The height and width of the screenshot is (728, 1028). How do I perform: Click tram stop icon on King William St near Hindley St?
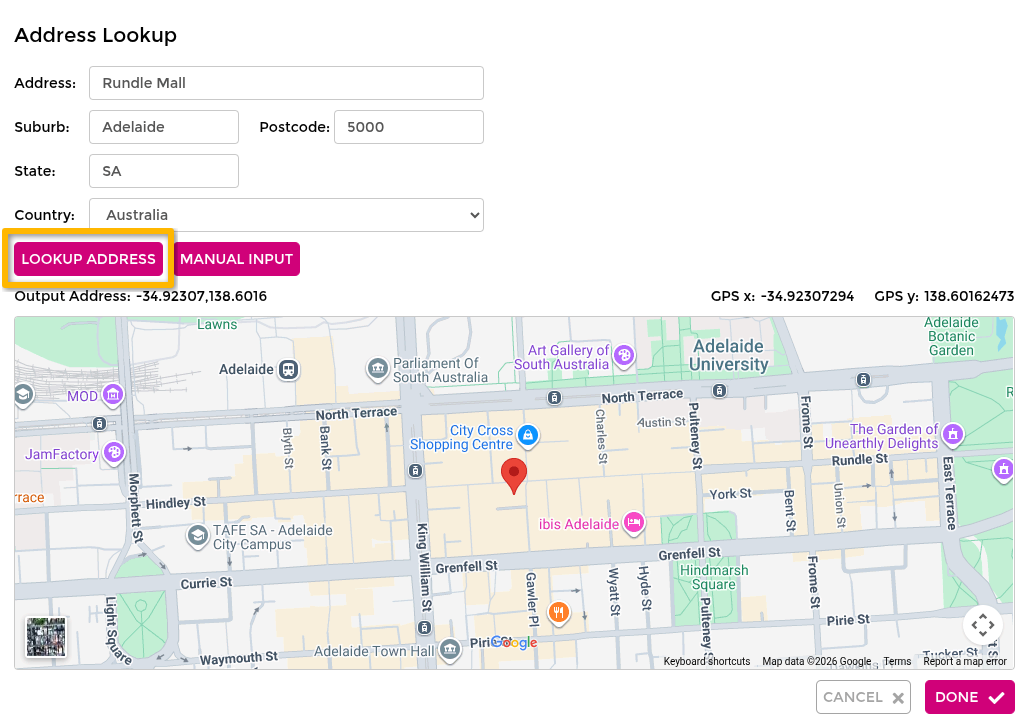tap(416, 470)
